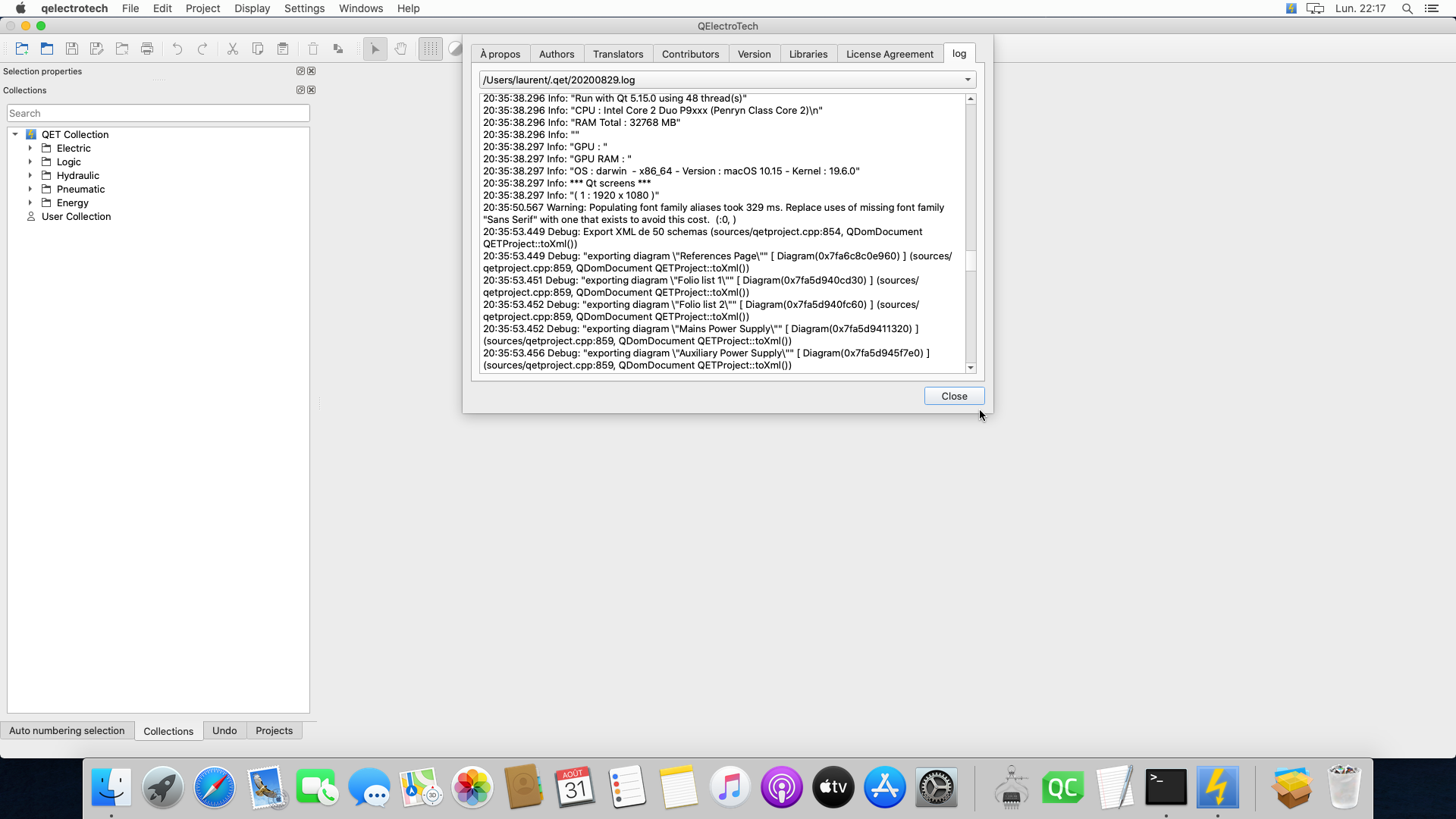Select the hand pan tool
This screenshot has width=1456, height=819.
click(400, 49)
